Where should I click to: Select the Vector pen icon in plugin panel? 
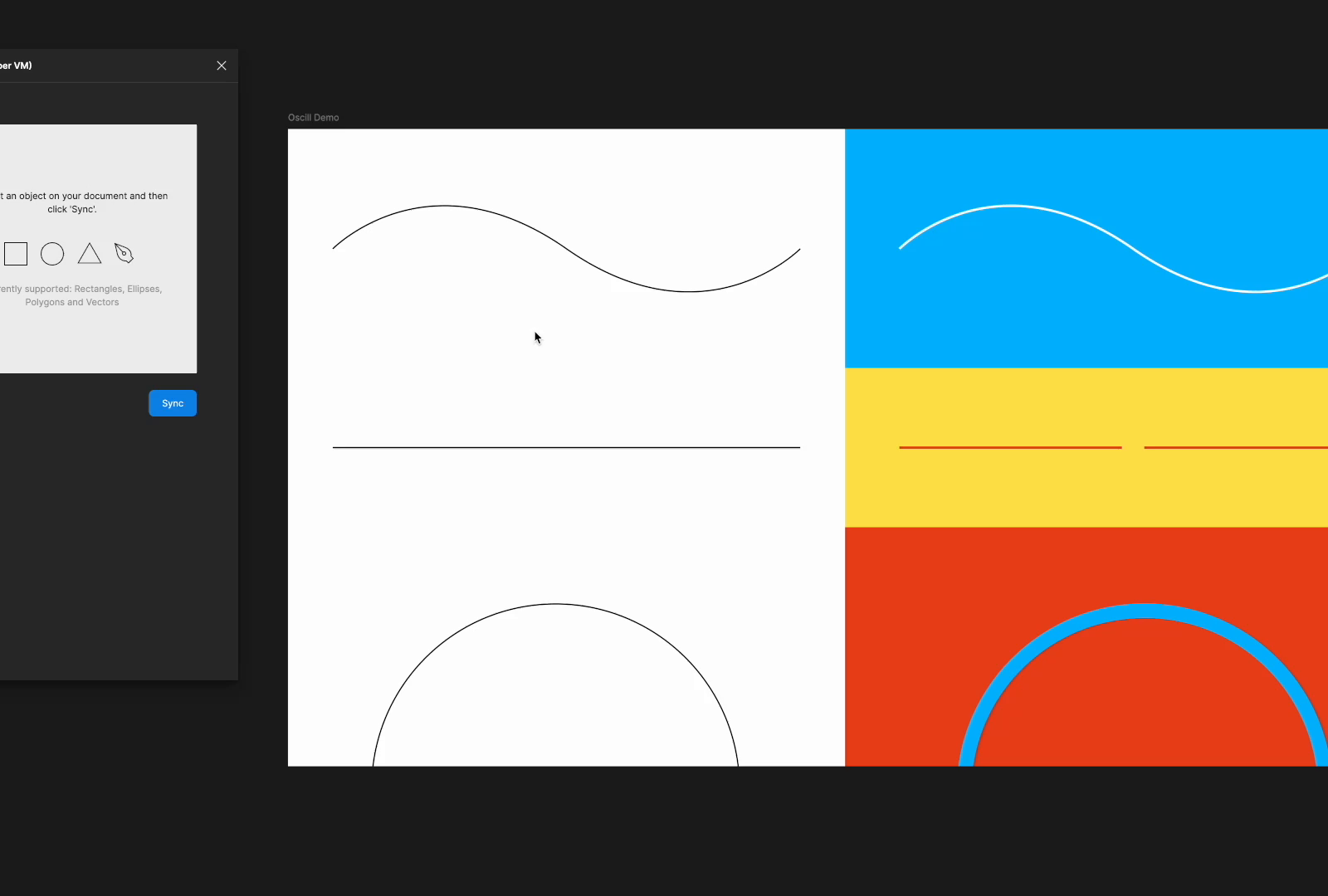click(124, 252)
